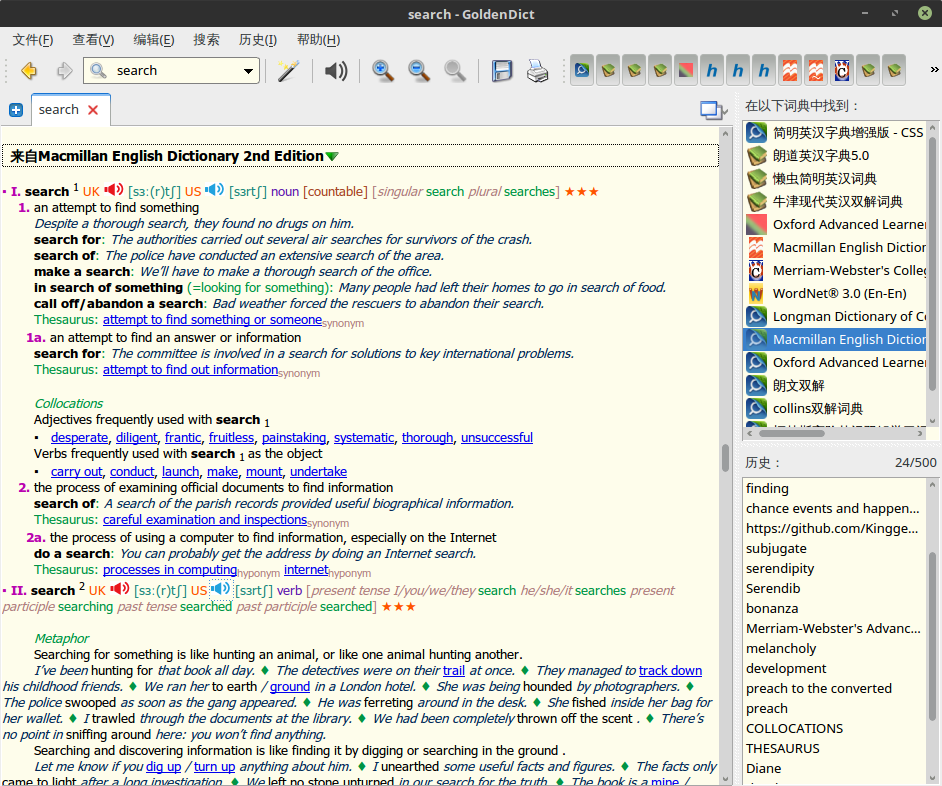Zoom in on the article text
This screenshot has width=942, height=786.
382,70
